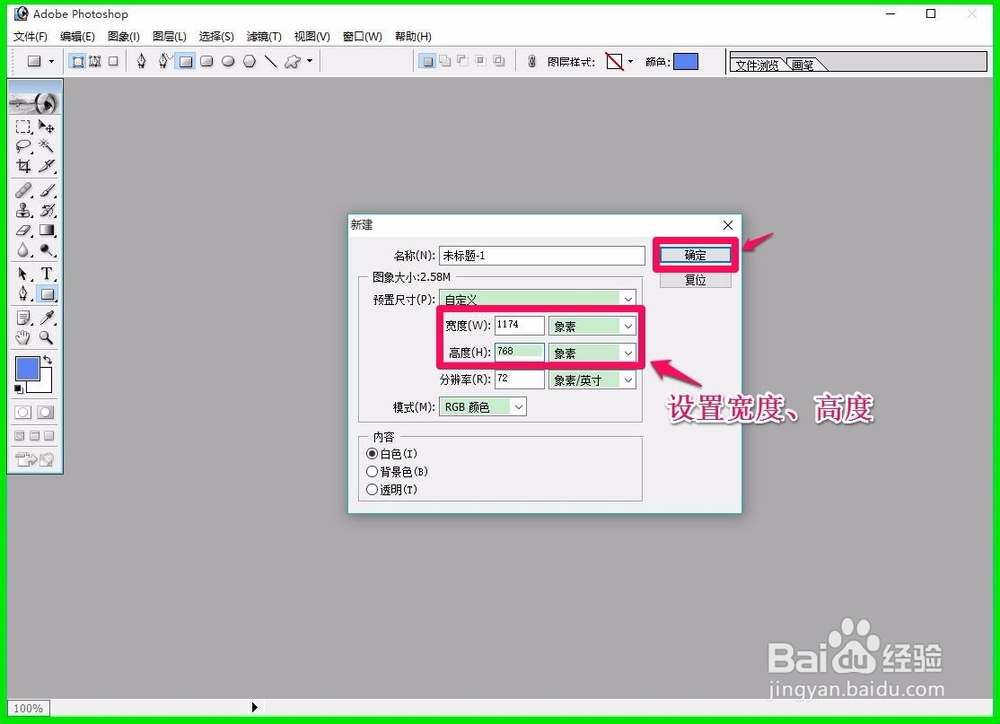1000x724 pixels.
Task: Select the History Brush tool
Action: [x=47, y=210]
